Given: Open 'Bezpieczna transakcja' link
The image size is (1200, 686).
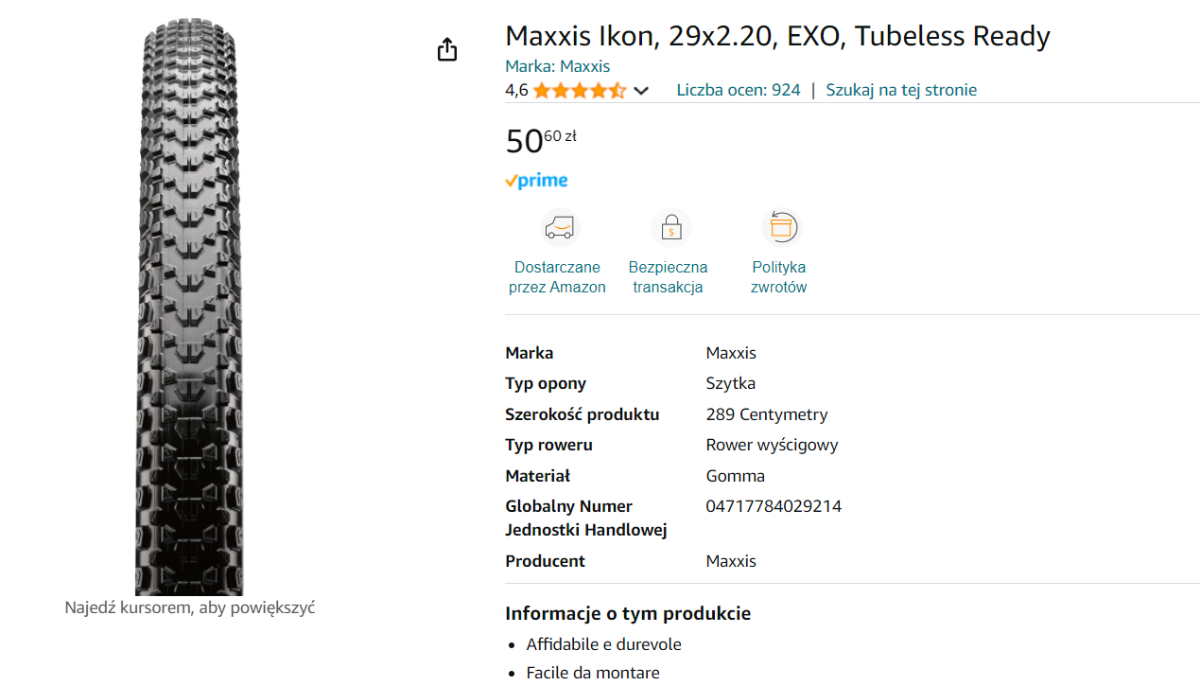Looking at the screenshot, I should [x=668, y=277].
